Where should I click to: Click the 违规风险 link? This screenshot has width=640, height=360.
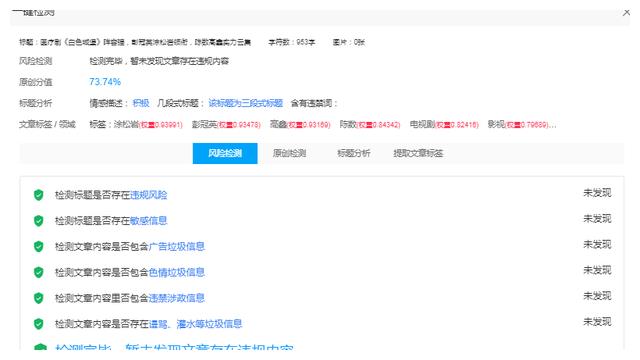coord(149,195)
